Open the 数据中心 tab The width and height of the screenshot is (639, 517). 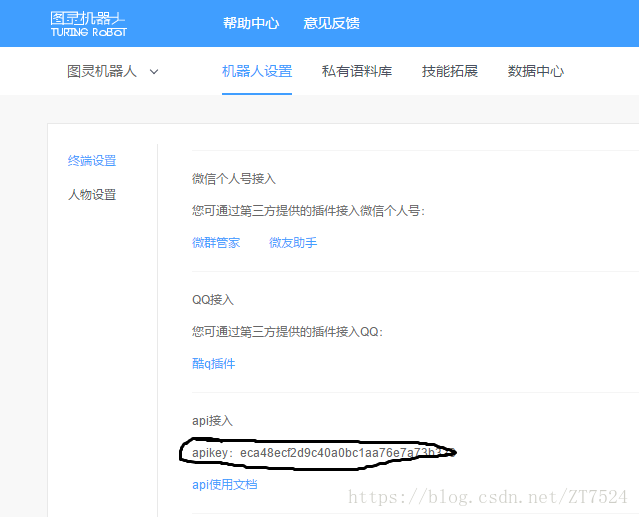[535, 71]
